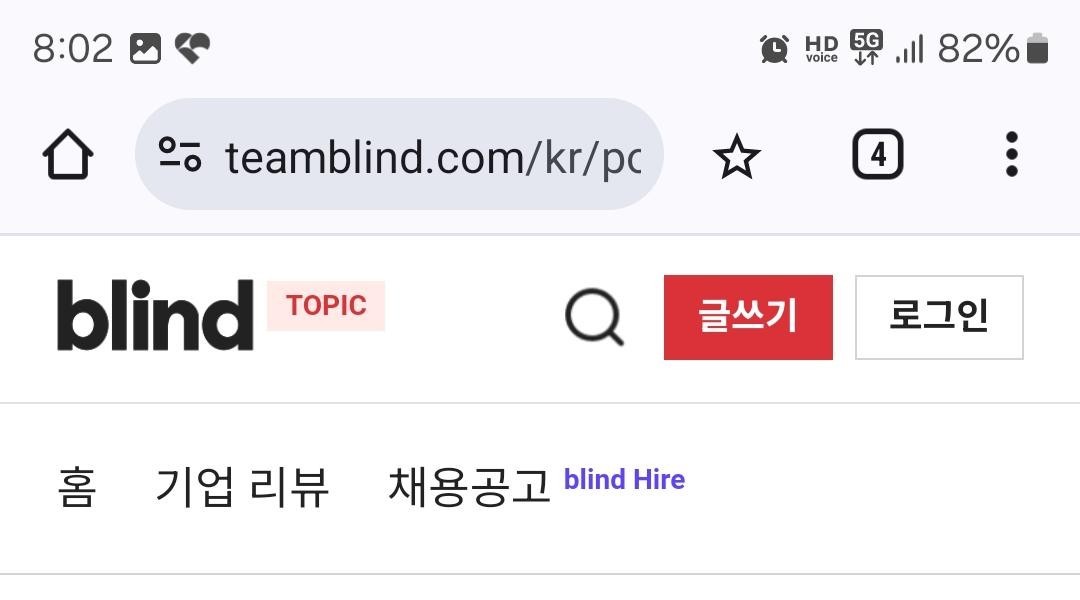Image resolution: width=1080 pixels, height=600 pixels.
Task: Follow the blind Hire link
Action: (x=624, y=480)
